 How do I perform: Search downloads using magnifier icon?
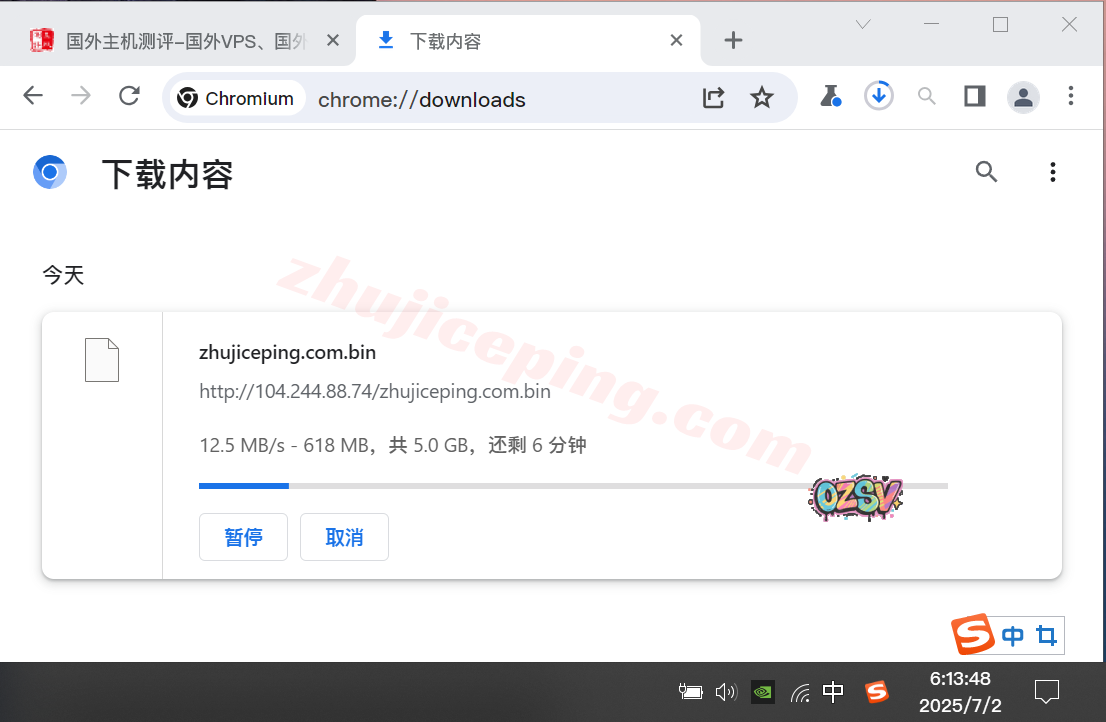(986, 172)
